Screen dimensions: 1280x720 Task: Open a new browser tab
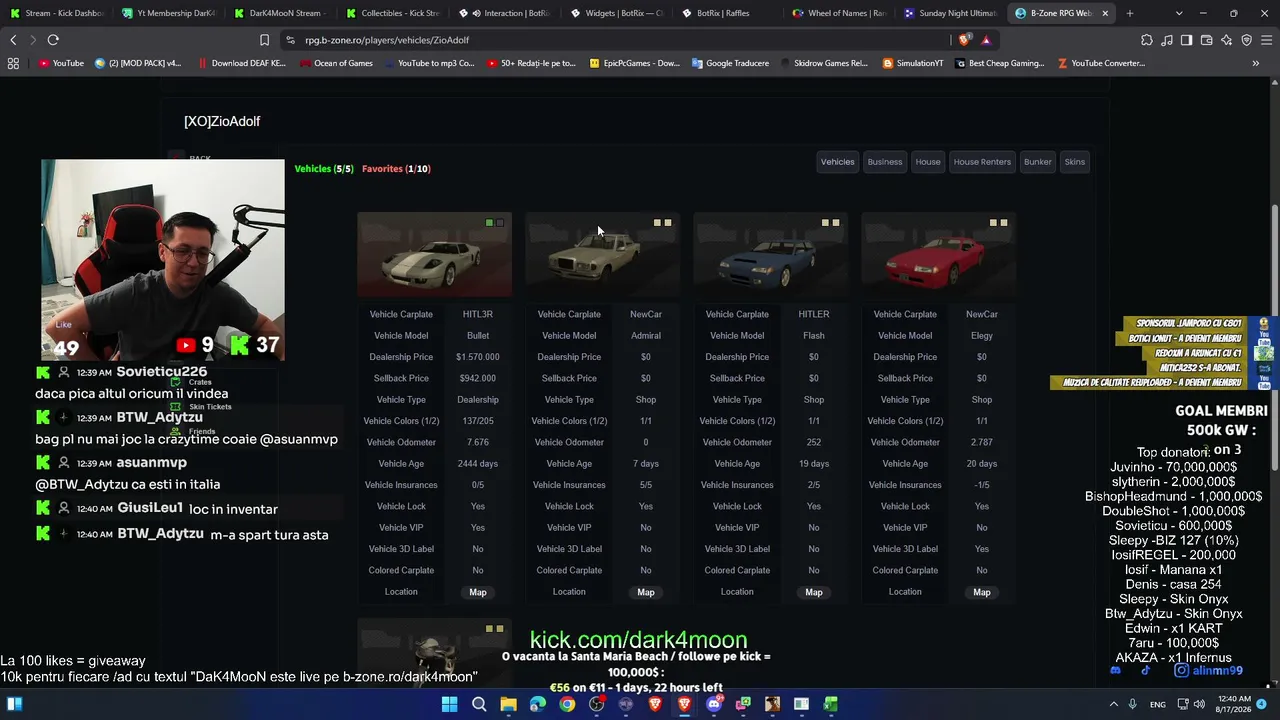coord(1130,13)
